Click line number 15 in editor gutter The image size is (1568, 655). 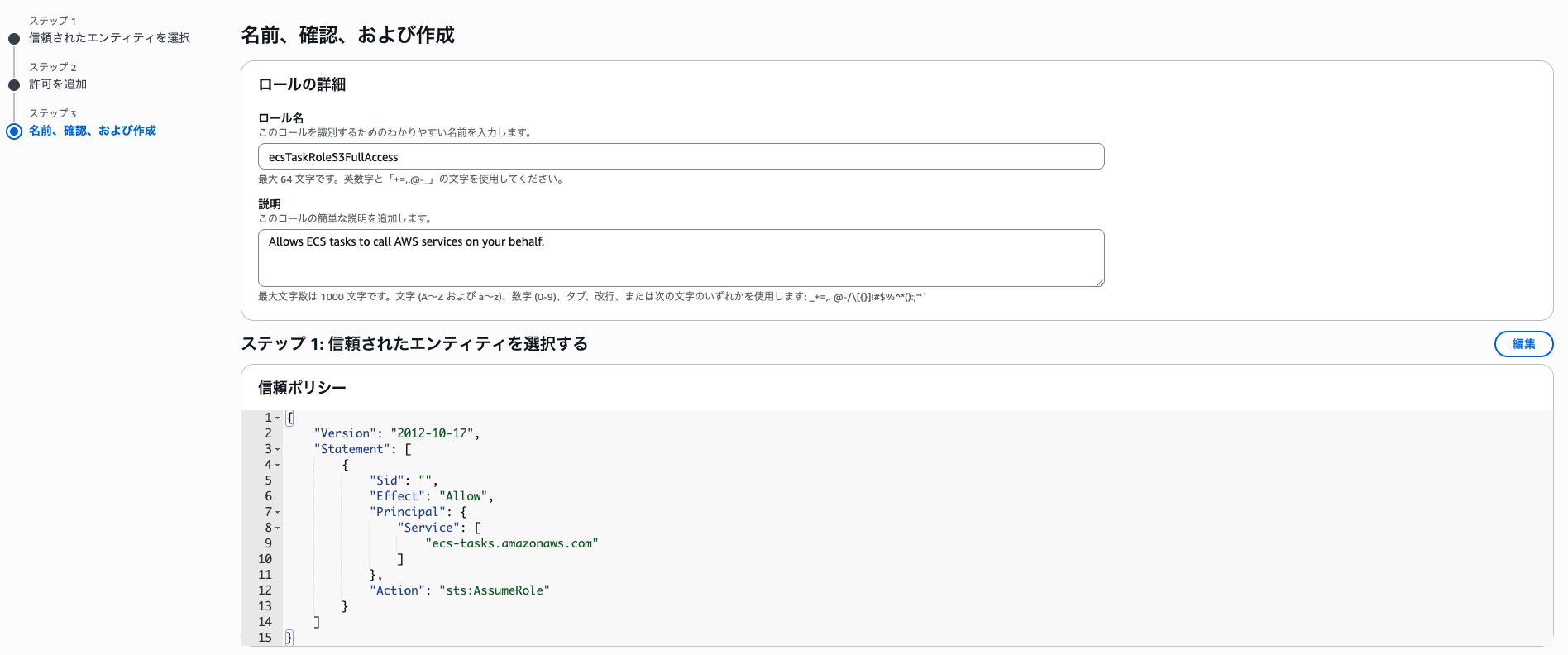(x=265, y=638)
